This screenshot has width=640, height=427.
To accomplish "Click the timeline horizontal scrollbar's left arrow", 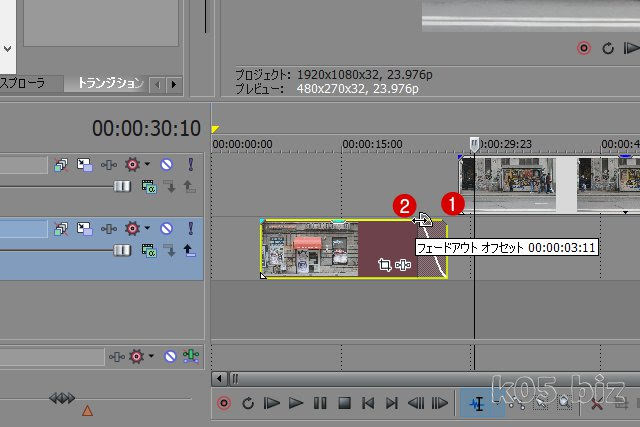I will click(x=219, y=379).
